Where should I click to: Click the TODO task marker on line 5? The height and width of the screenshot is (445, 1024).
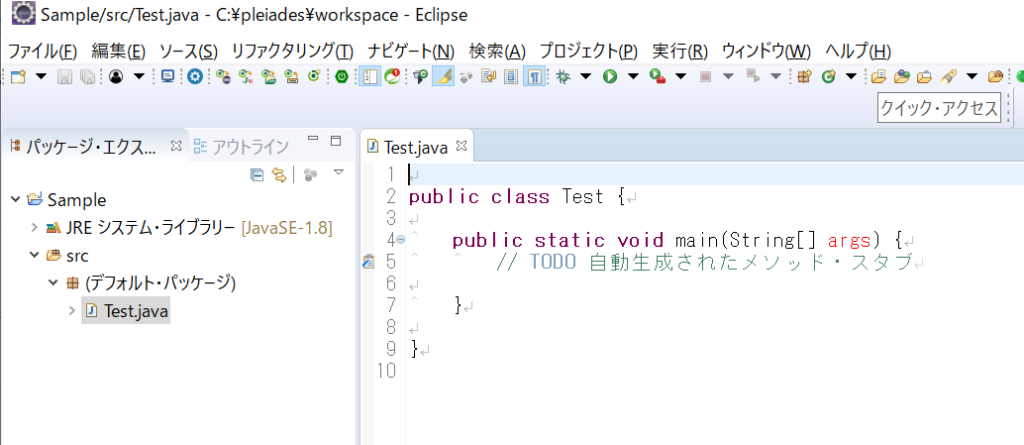point(368,262)
